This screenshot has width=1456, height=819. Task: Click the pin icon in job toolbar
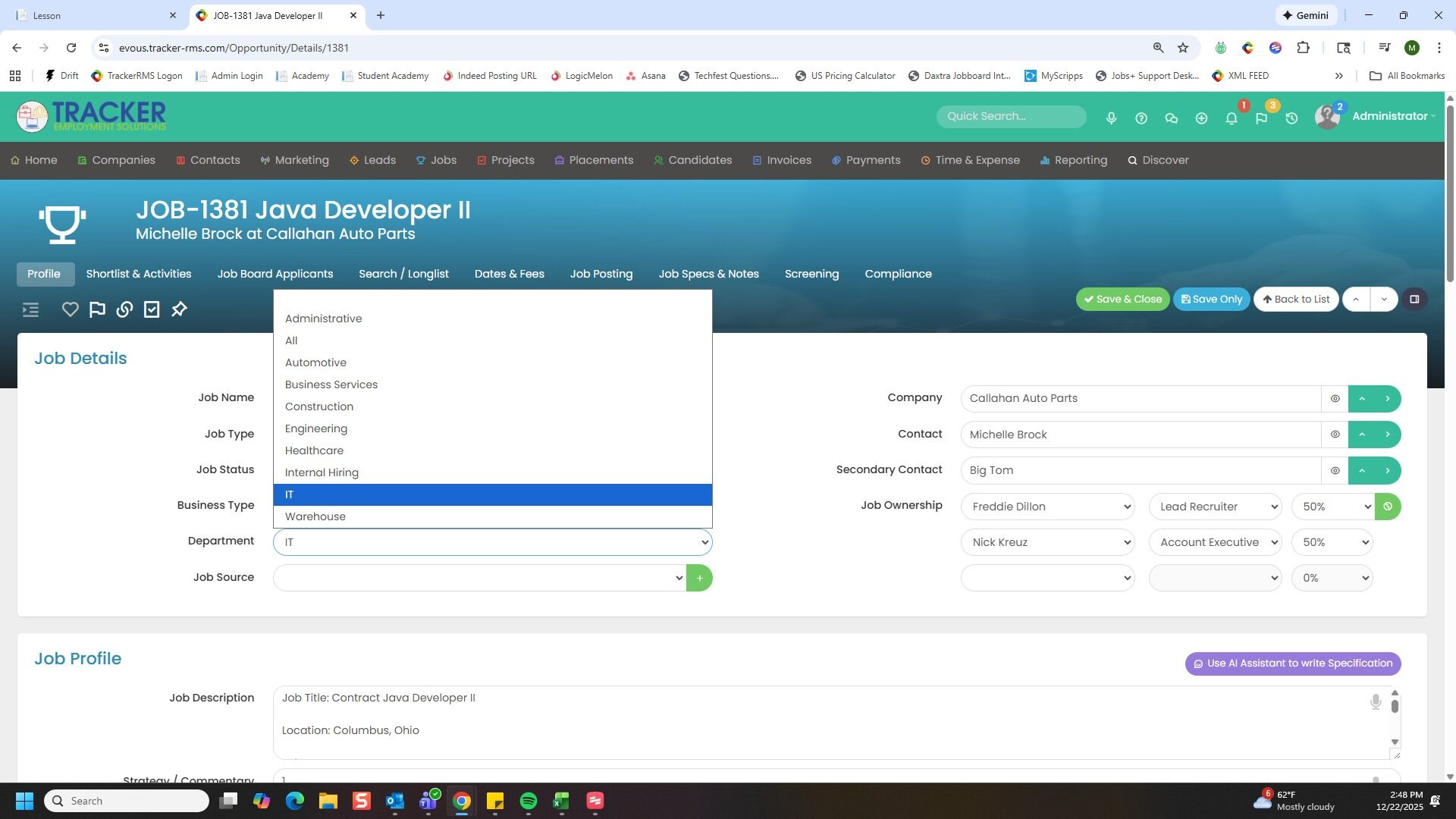click(x=179, y=309)
